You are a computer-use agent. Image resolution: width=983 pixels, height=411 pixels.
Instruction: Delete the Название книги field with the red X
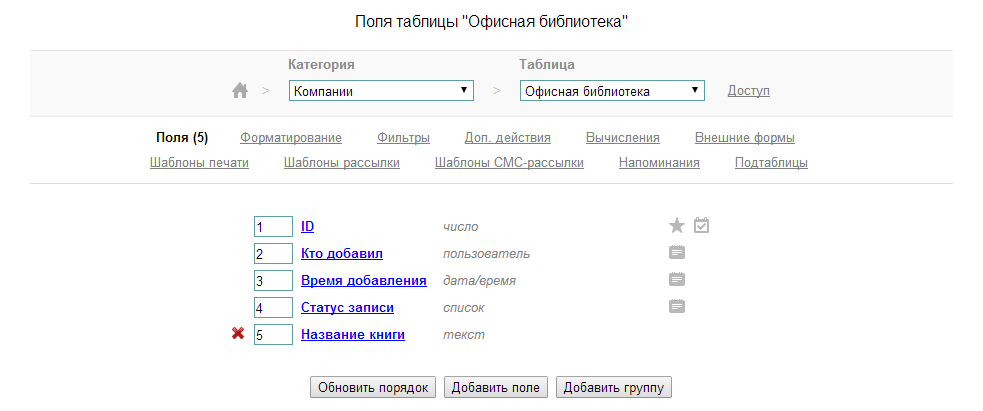[x=238, y=334]
